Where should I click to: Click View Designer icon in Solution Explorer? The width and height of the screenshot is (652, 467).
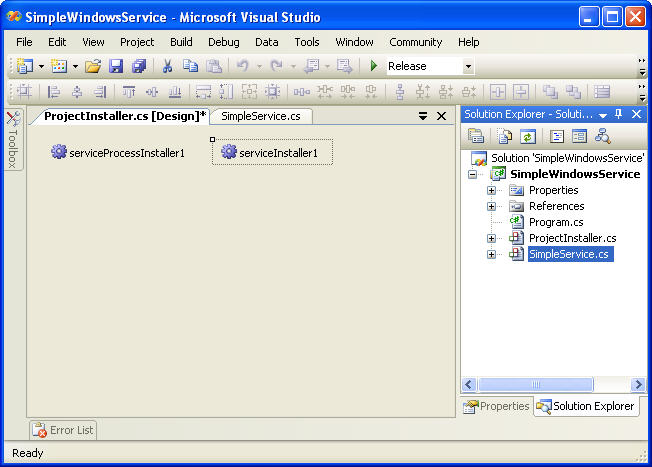click(x=579, y=136)
